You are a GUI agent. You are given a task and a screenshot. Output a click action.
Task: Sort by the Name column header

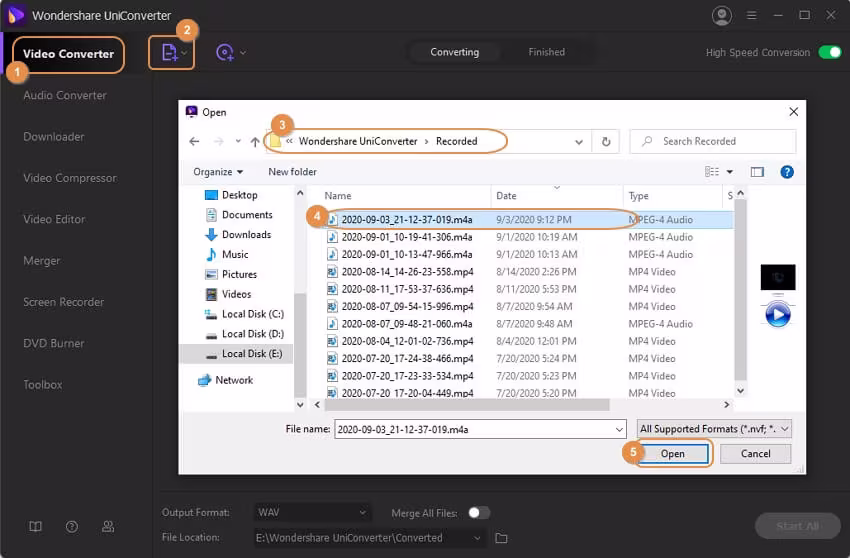tap(338, 196)
